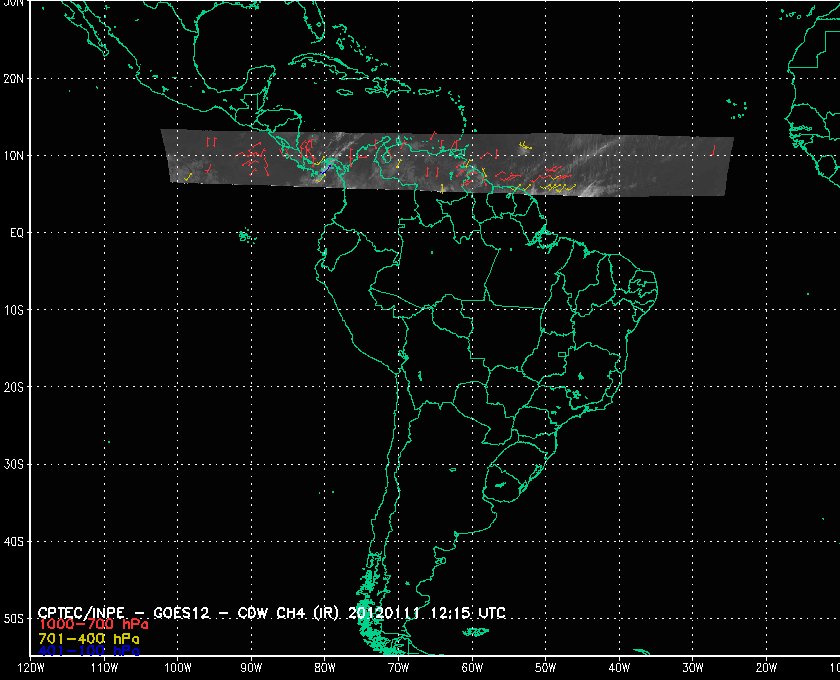
Task: Click the 100W longitude label
Action: [x=177, y=668]
